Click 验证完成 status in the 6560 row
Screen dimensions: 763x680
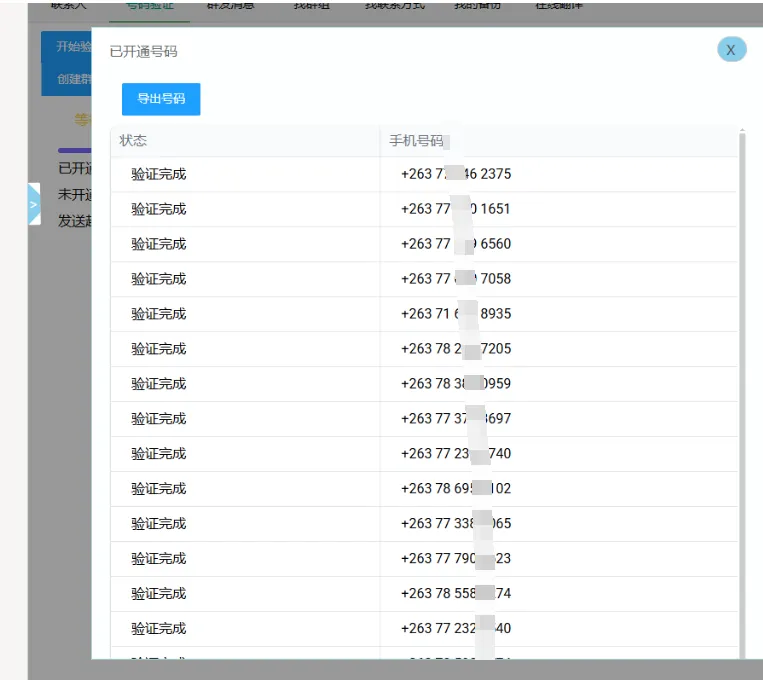159,244
